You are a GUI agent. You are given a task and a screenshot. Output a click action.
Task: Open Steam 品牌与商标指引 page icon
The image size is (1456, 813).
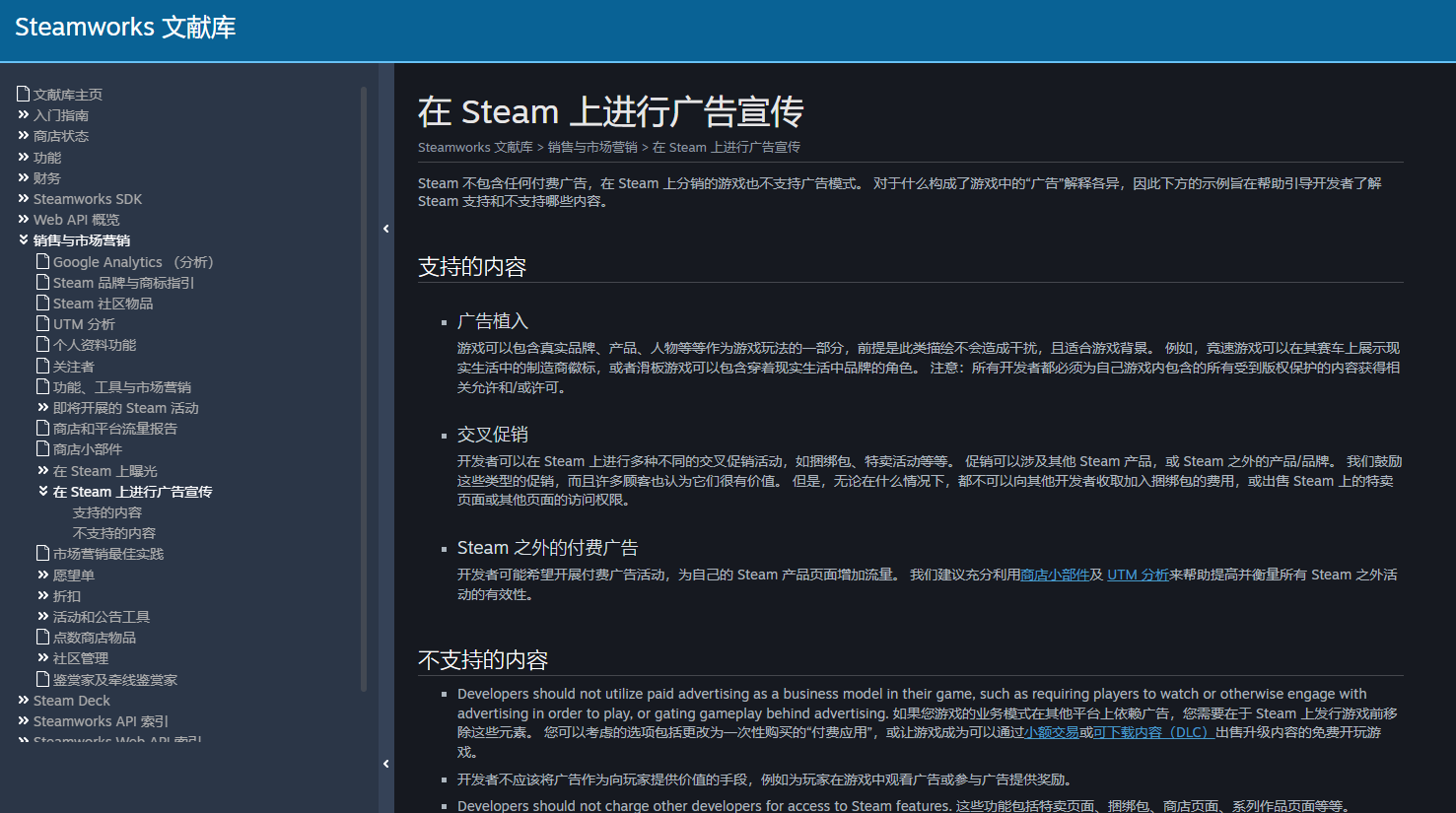tap(43, 282)
